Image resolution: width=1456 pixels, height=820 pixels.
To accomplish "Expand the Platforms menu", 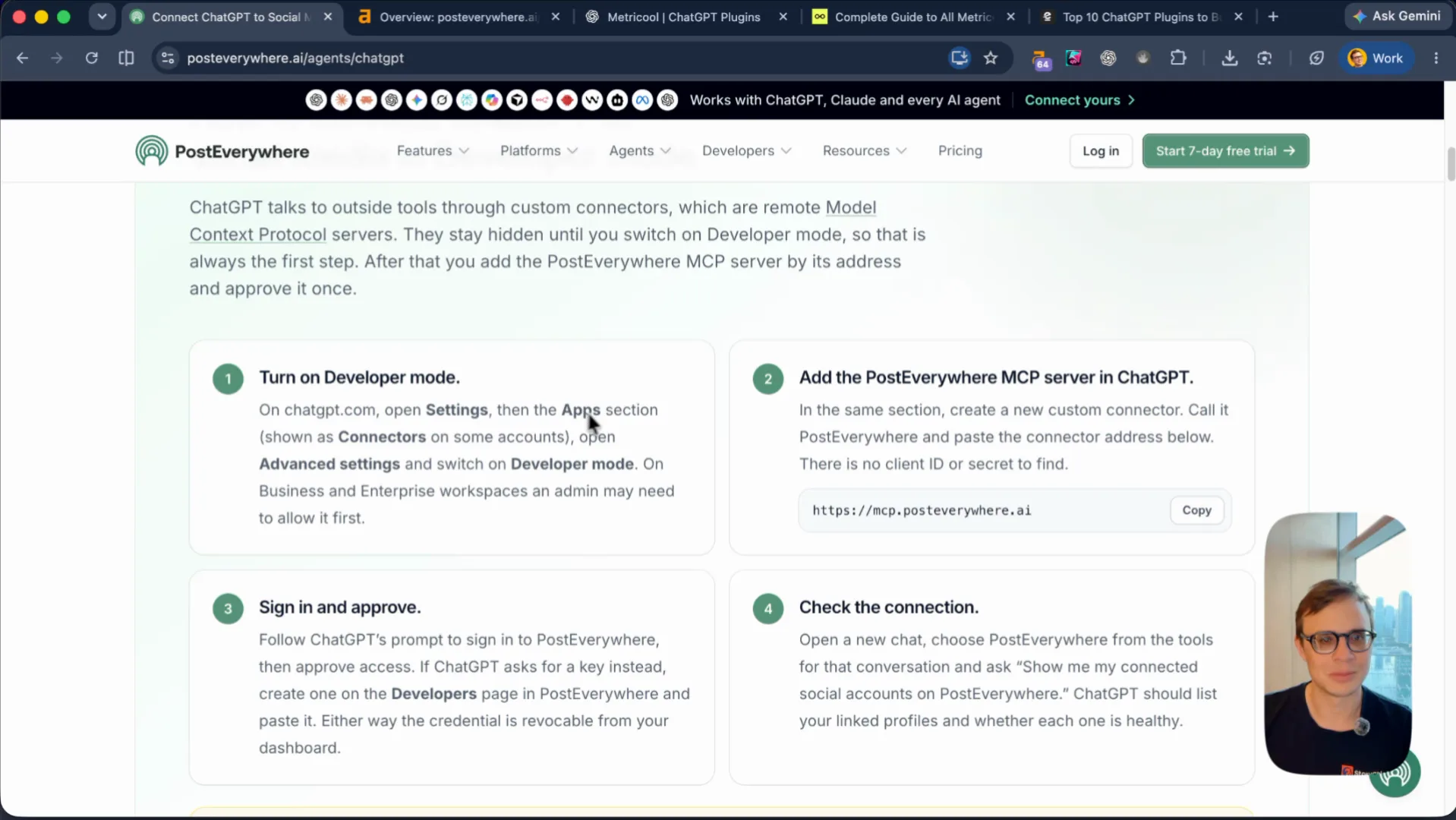I will 539,150.
